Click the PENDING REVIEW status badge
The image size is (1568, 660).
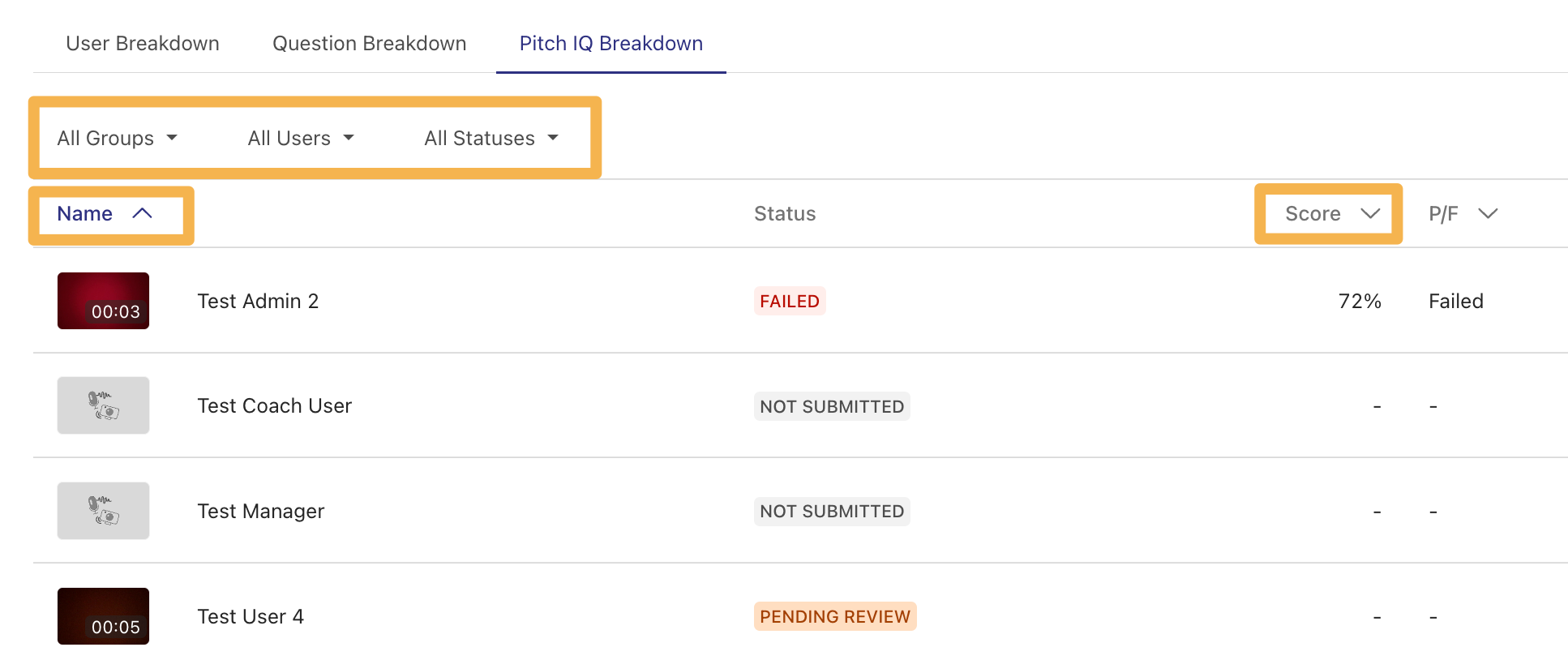(x=835, y=617)
